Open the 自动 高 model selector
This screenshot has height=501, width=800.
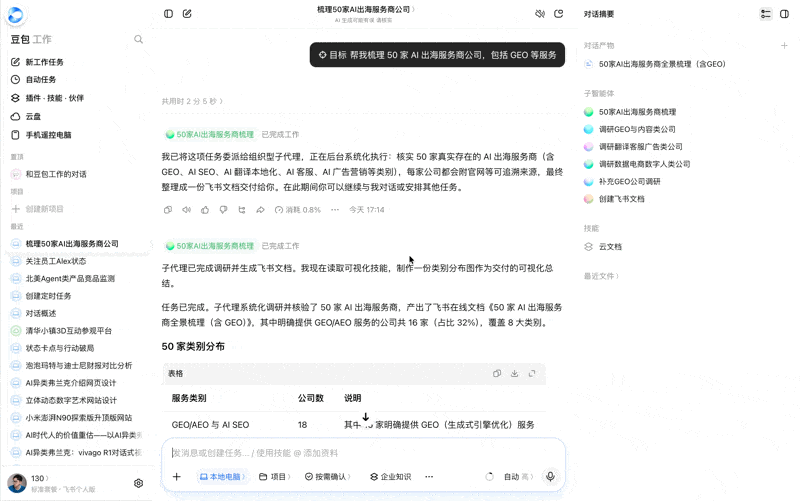tap(518, 477)
